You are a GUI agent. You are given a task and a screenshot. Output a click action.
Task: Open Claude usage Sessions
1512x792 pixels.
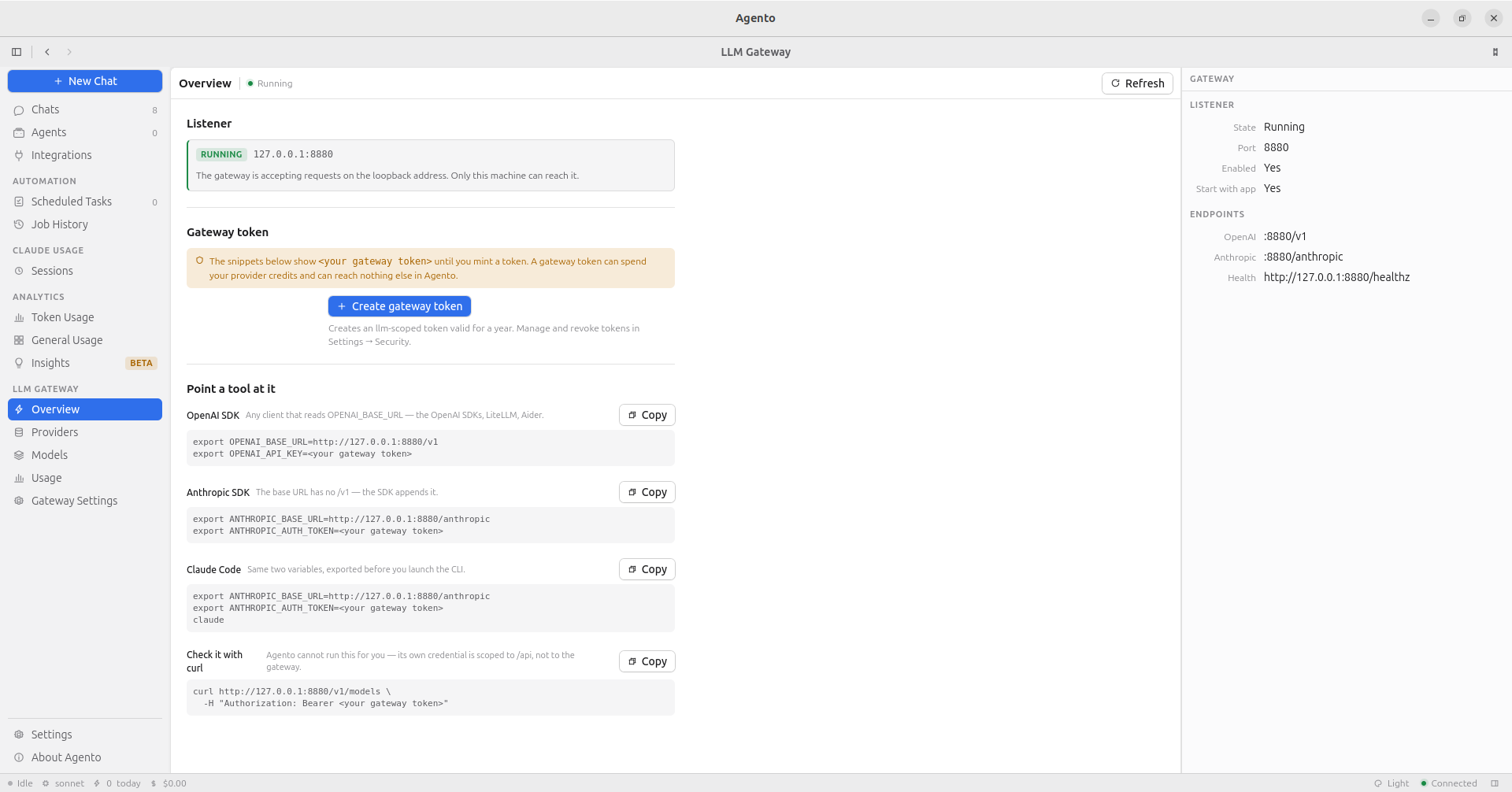[x=85, y=271]
